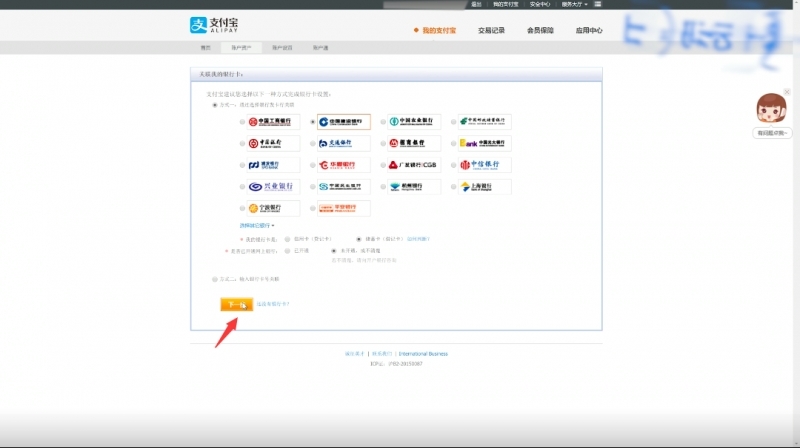Open the International Business footer link
This screenshot has height=448, width=800.
point(423,354)
